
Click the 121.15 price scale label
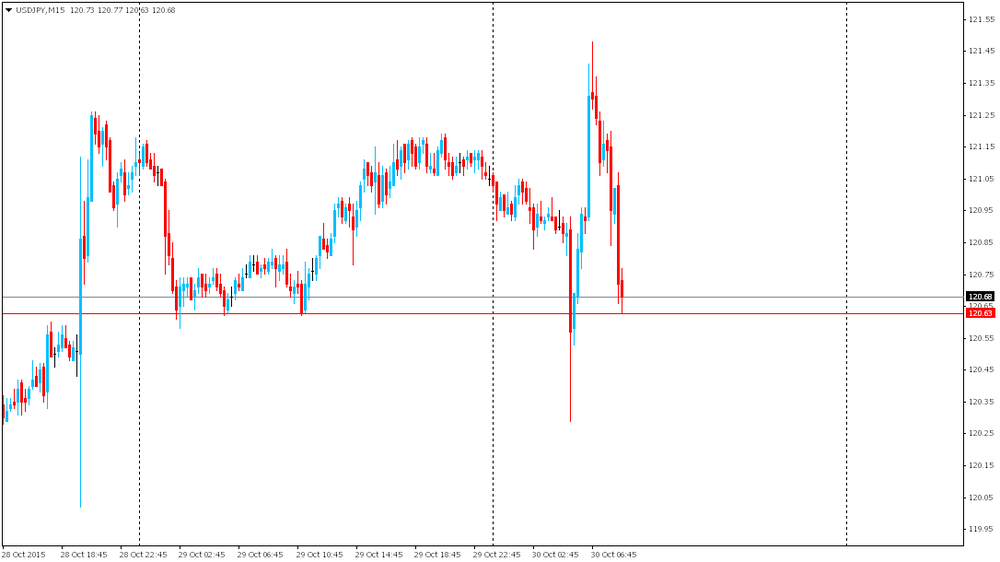(982, 147)
